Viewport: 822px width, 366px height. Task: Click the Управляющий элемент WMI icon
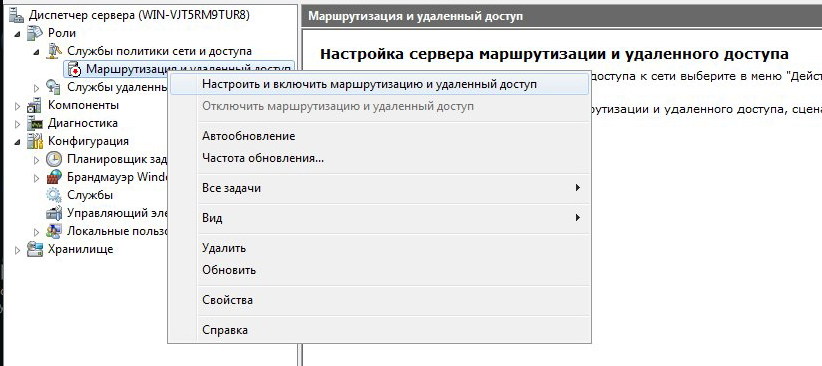pyautogui.click(x=55, y=213)
